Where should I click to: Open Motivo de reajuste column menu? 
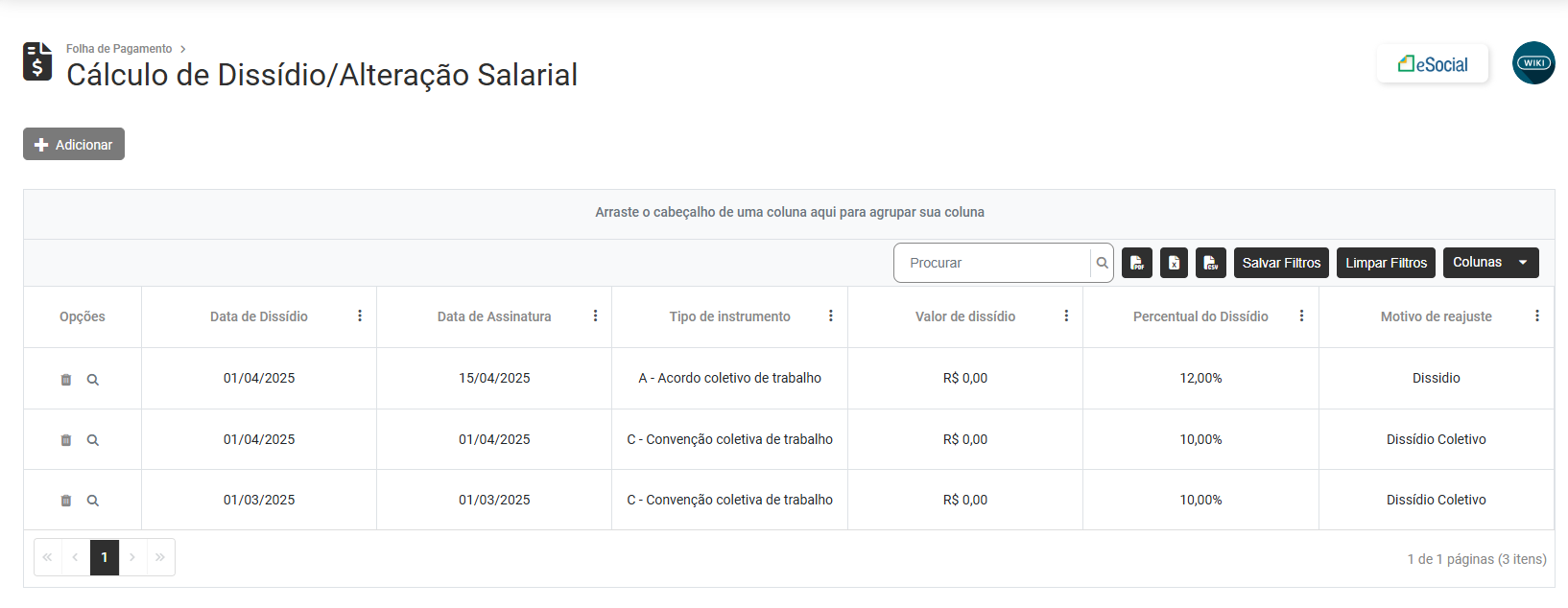point(1537,316)
